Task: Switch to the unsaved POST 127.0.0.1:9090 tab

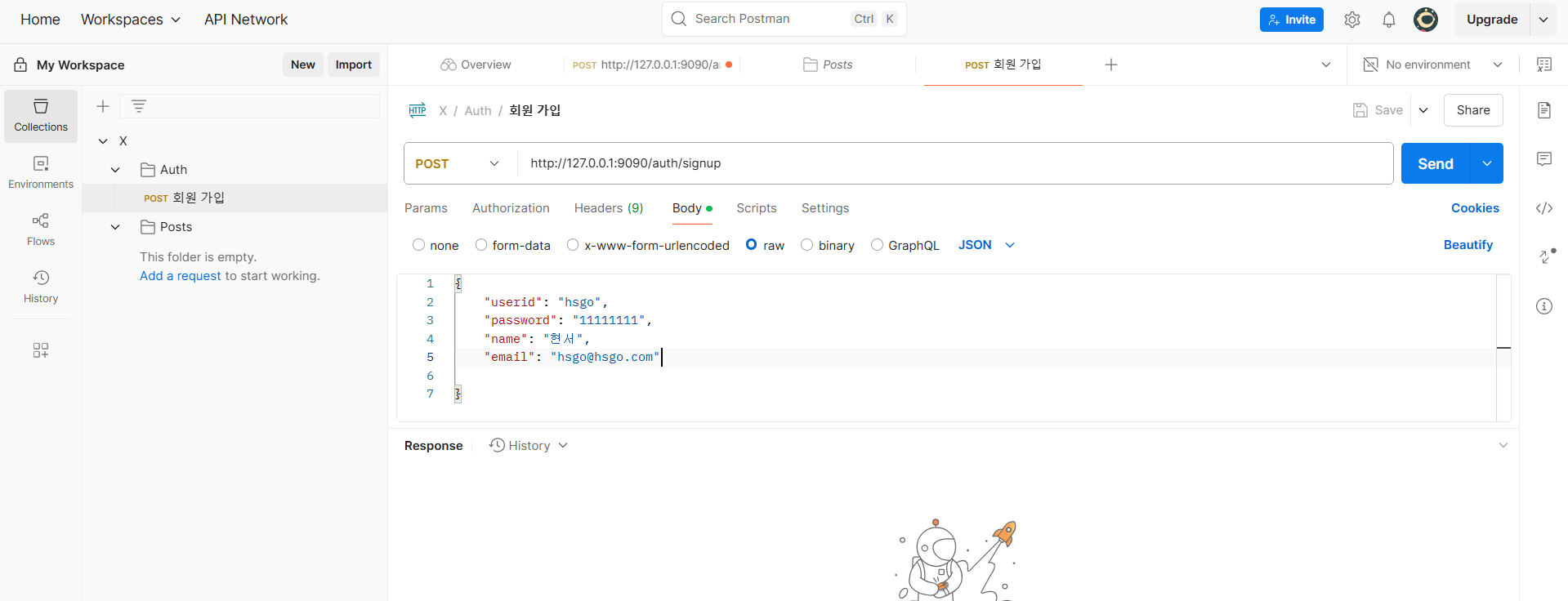Action: pyautogui.click(x=652, y=65)
